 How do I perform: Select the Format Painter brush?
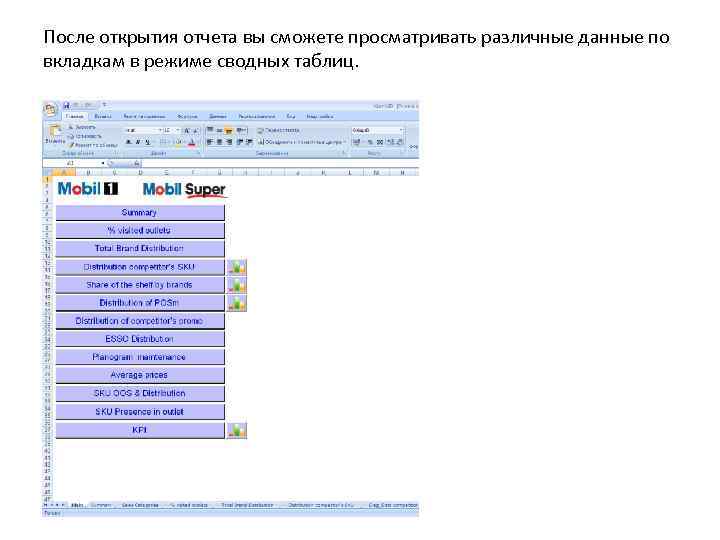tap(93, 145)
